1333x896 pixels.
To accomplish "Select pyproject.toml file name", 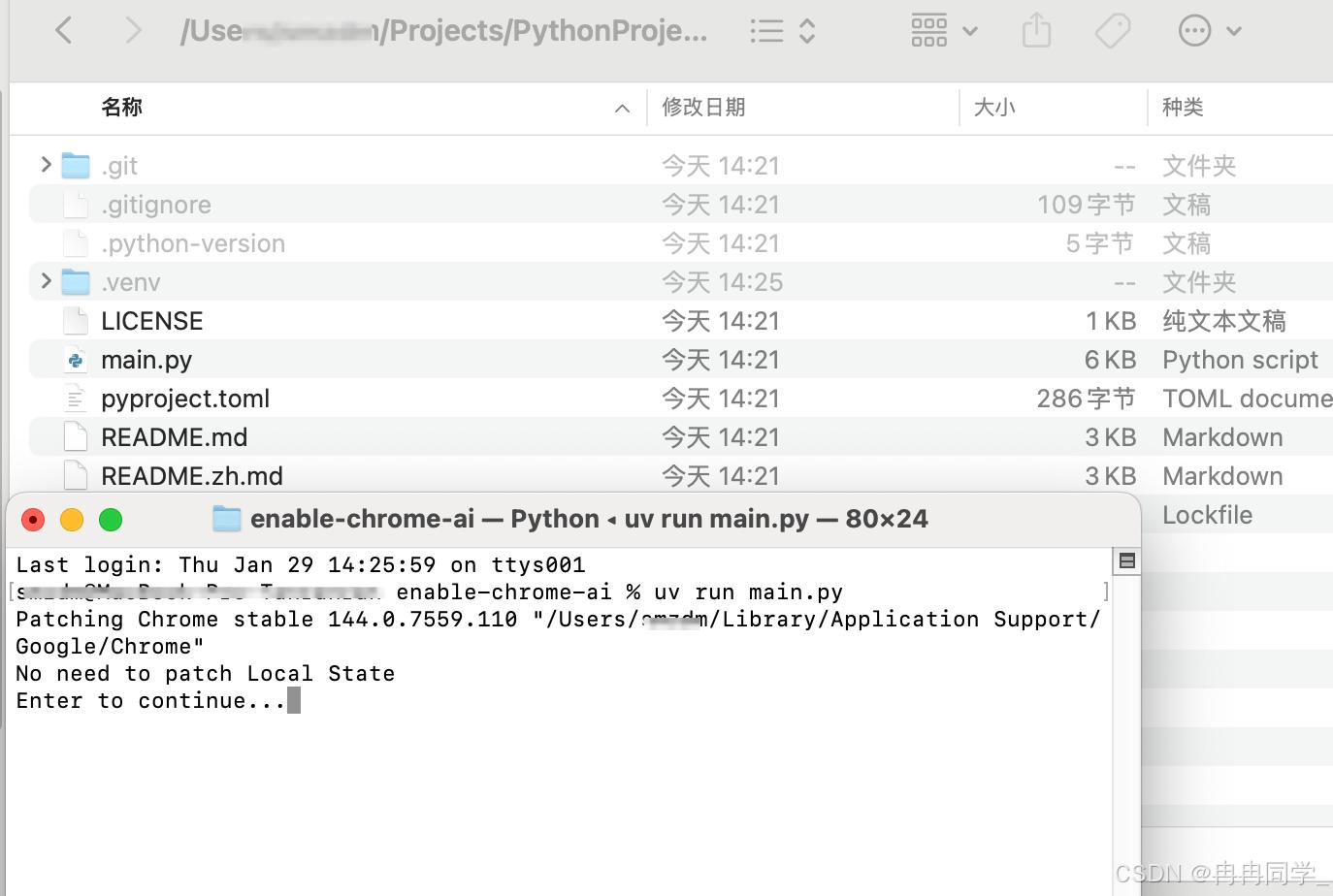I will [x=185, y=399].
